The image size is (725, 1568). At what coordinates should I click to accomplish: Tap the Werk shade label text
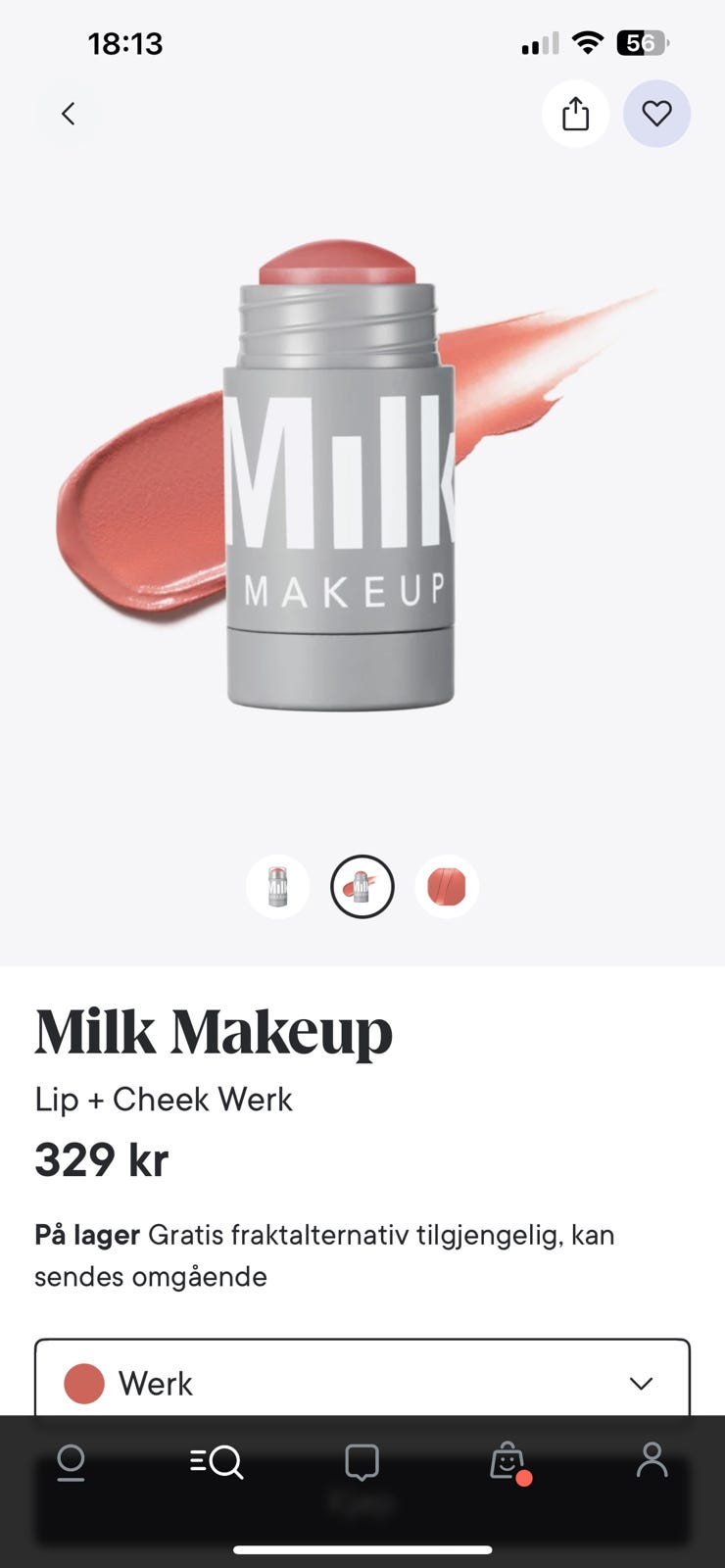coord(156,1384)
